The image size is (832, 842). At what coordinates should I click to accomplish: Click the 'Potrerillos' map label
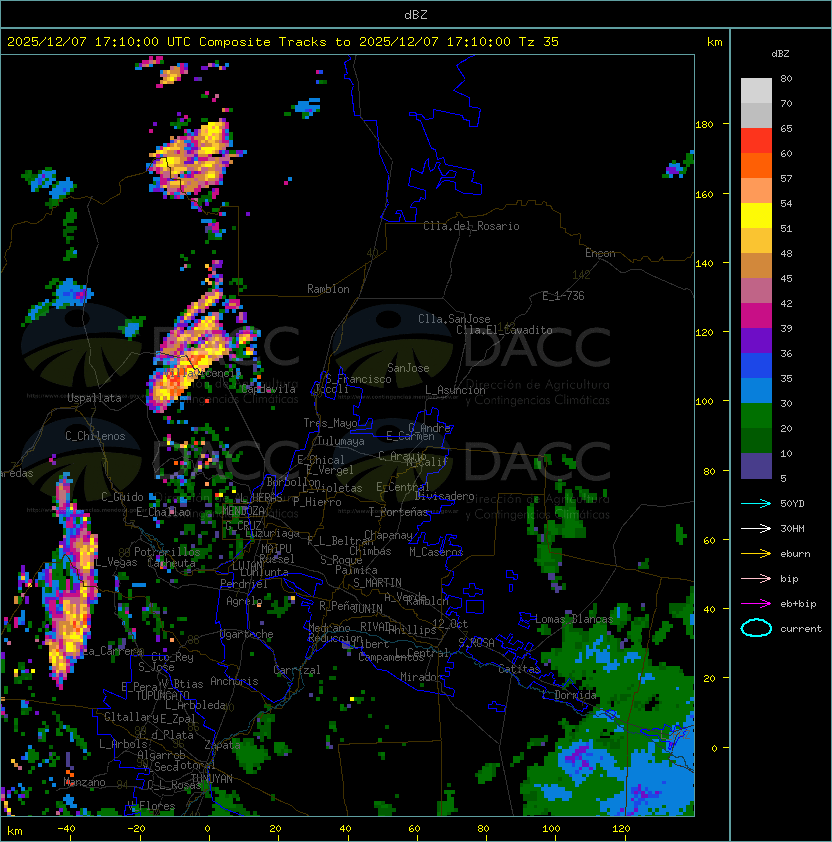pyautogui.click(x=167, y=552)
